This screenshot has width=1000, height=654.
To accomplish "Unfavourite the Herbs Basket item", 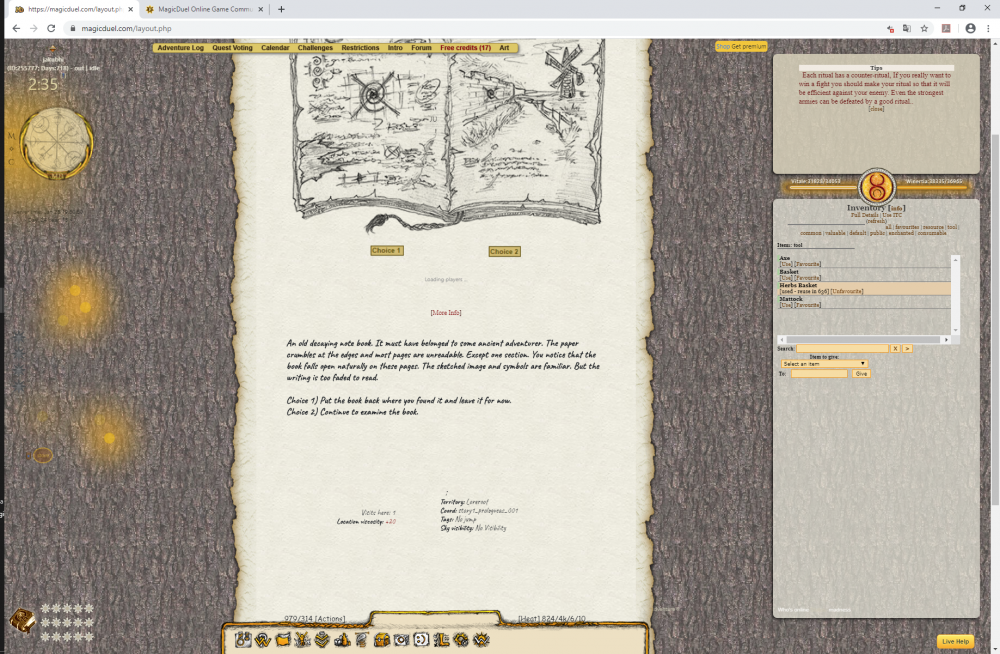I will click(849, 291).
